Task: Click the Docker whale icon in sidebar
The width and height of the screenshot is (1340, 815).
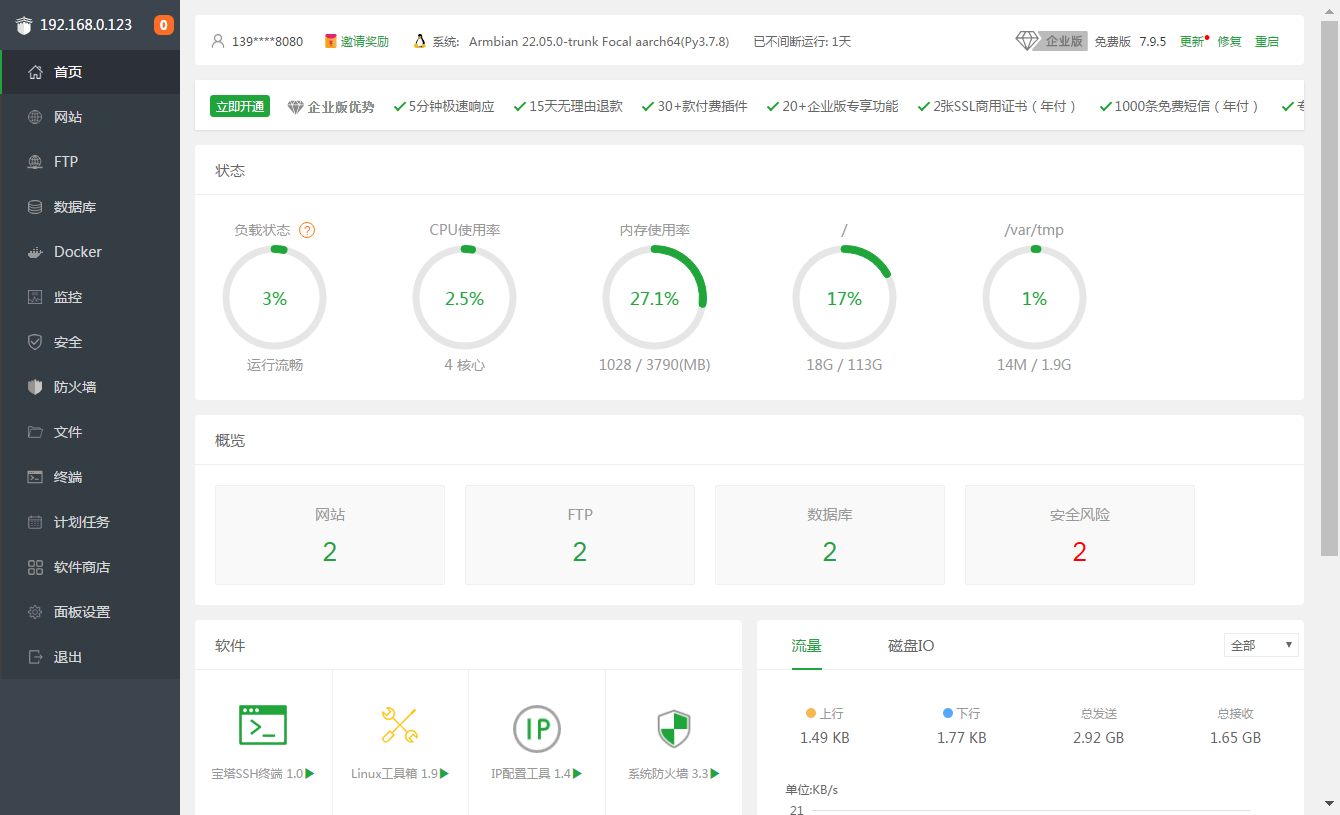Action: (35, 253)
